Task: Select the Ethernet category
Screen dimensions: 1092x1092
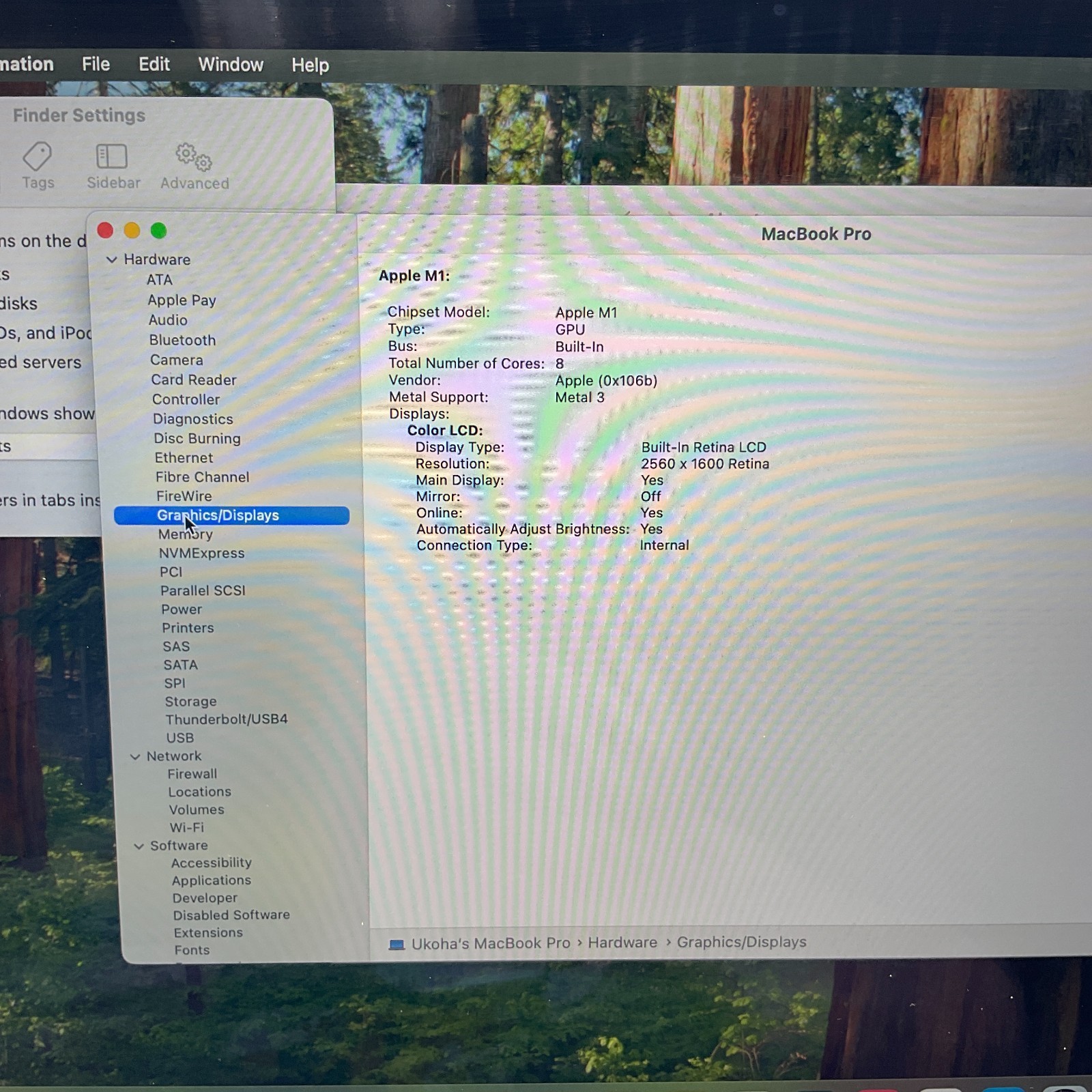Action: (184, 458)
